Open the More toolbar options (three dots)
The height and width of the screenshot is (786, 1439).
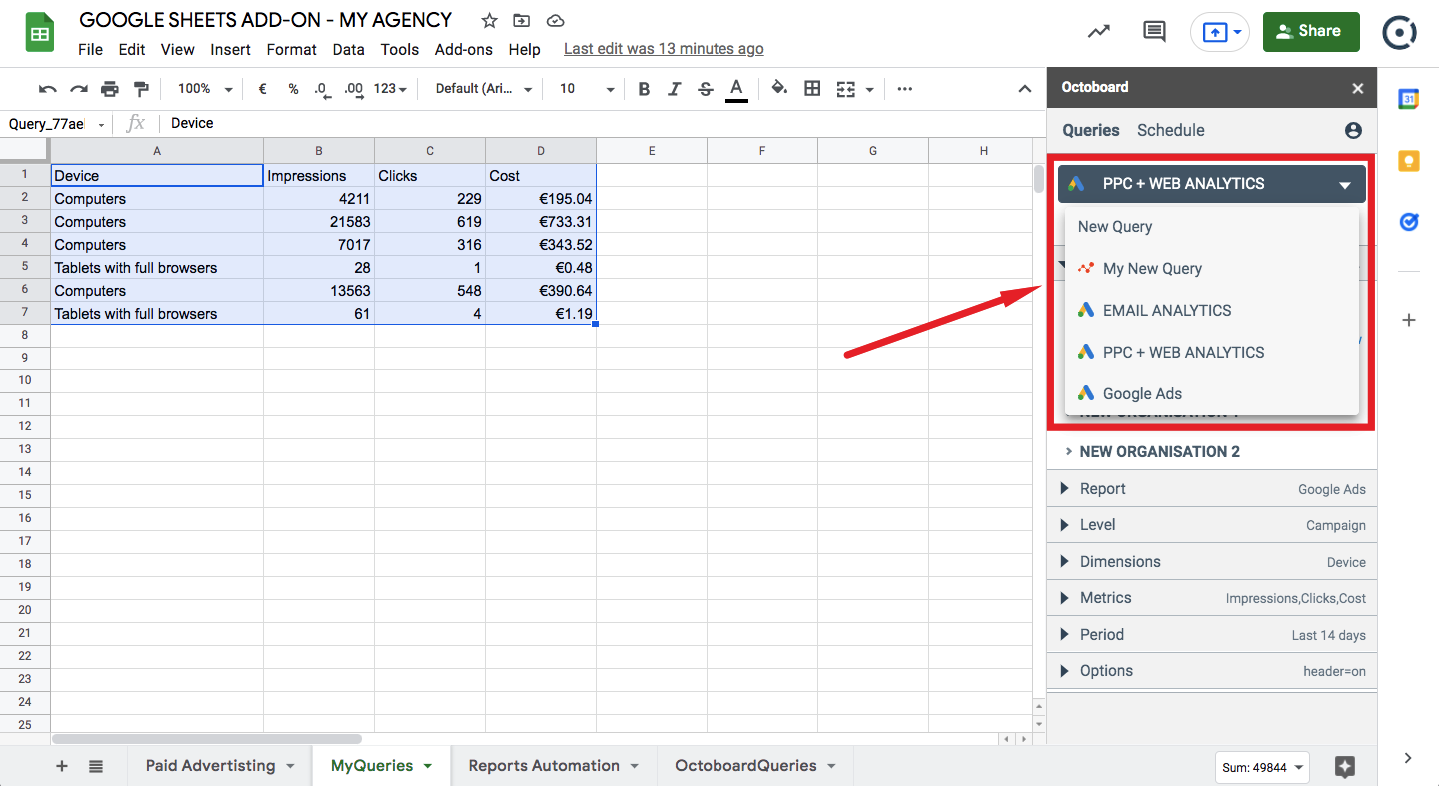coord(905,89)
